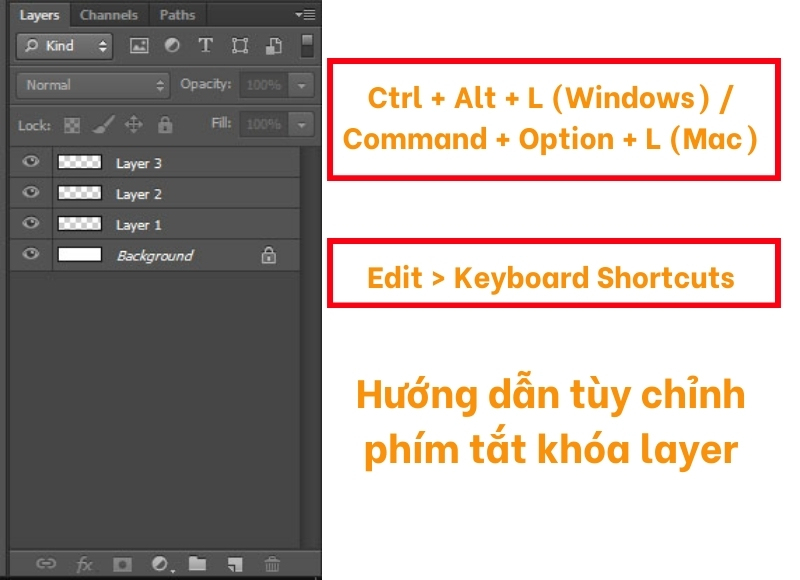Open the Fill slider dropdown arrow

302,124
